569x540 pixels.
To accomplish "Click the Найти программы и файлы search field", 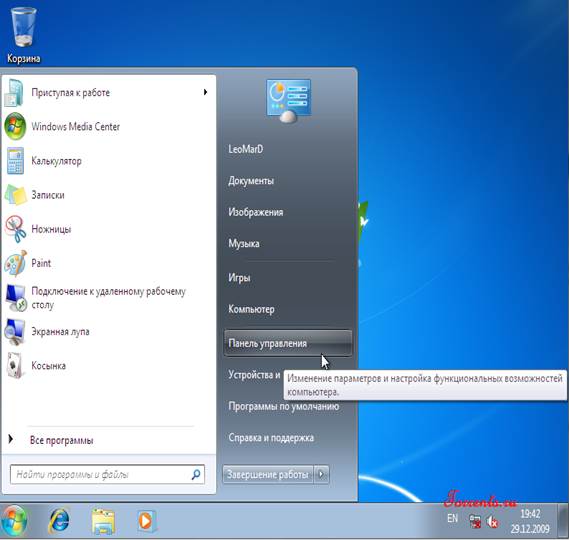I will [x=107, y=474].
